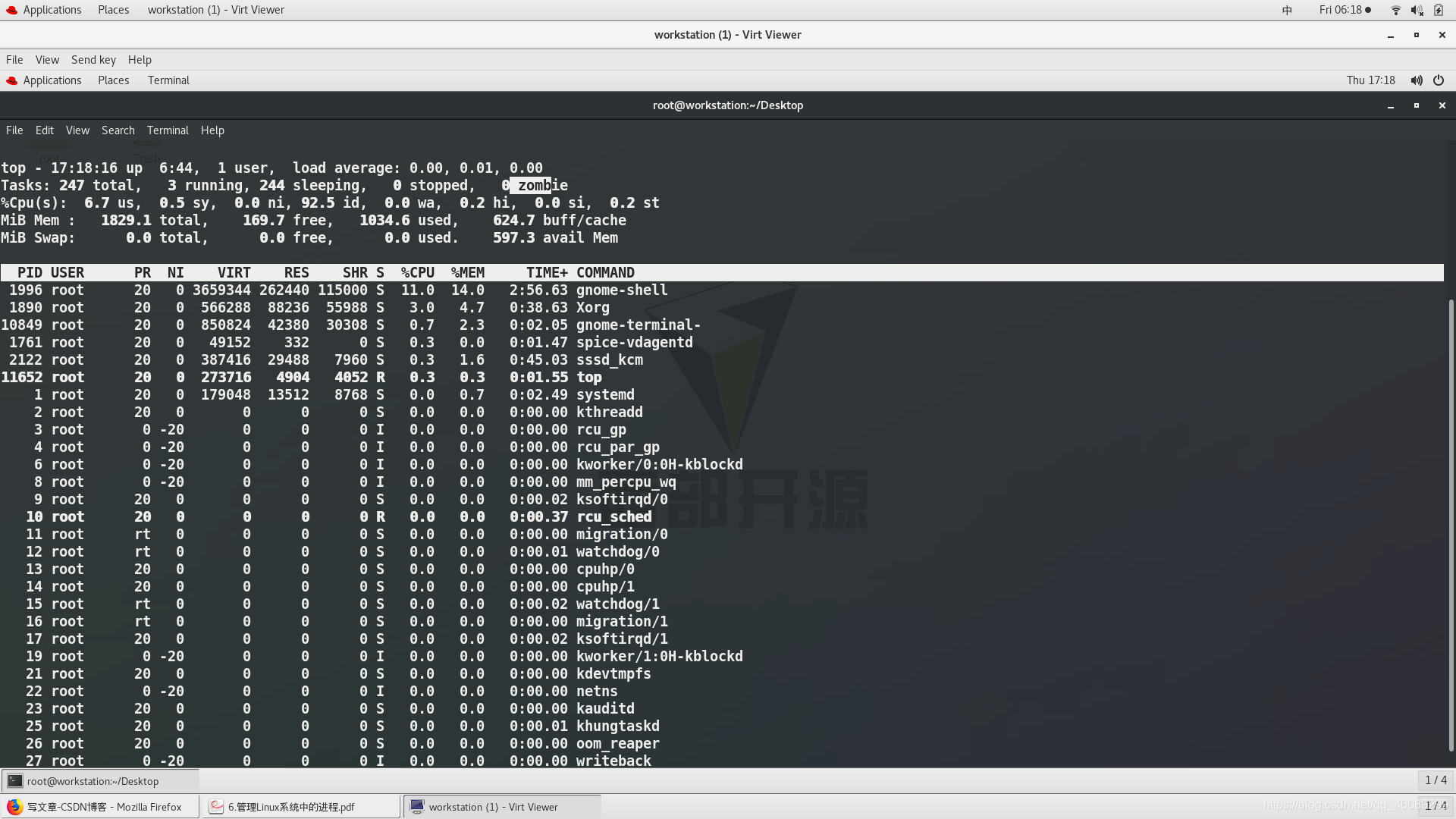Click the Xorg process name
1456x819 pixels.
click(593, 308)
